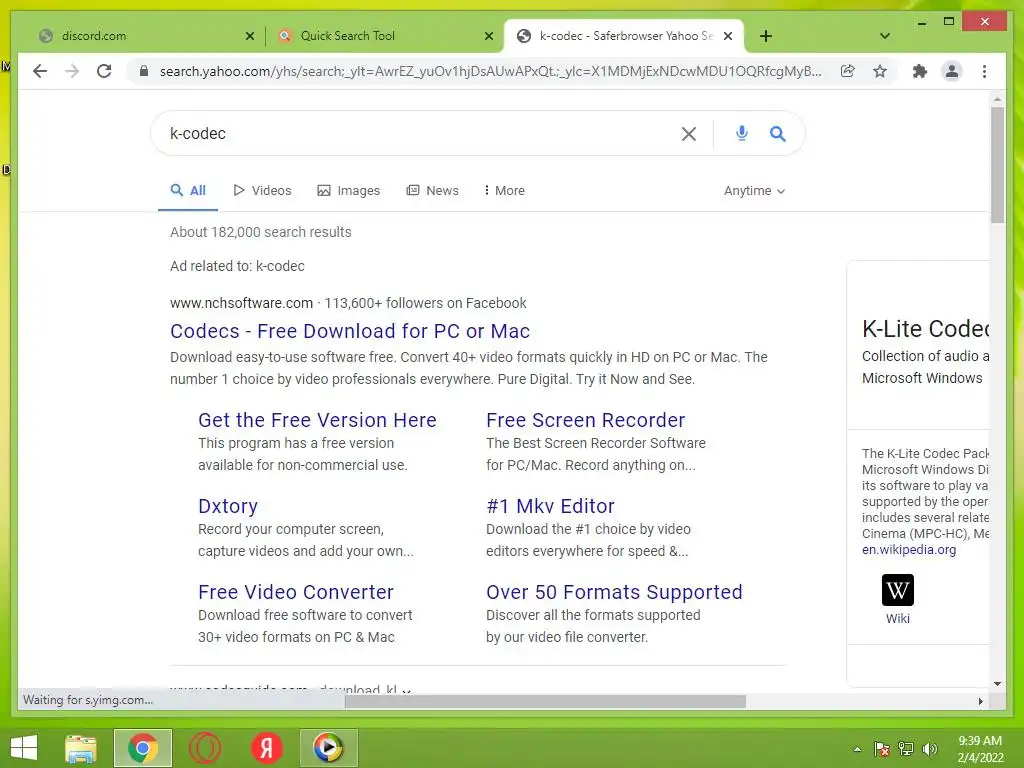Open the network tray icon
This screenshot has width=1024, height=768.
[x=906, y=749]
